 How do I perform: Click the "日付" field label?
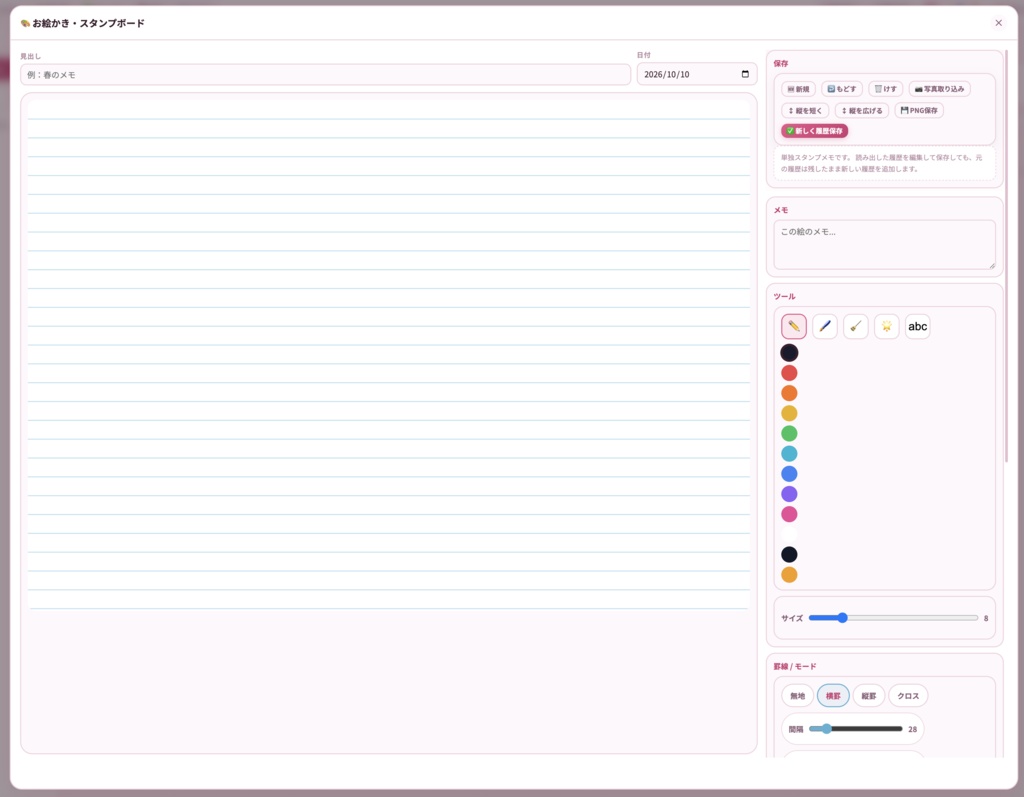pyautogui.click(x=643, y=55)
